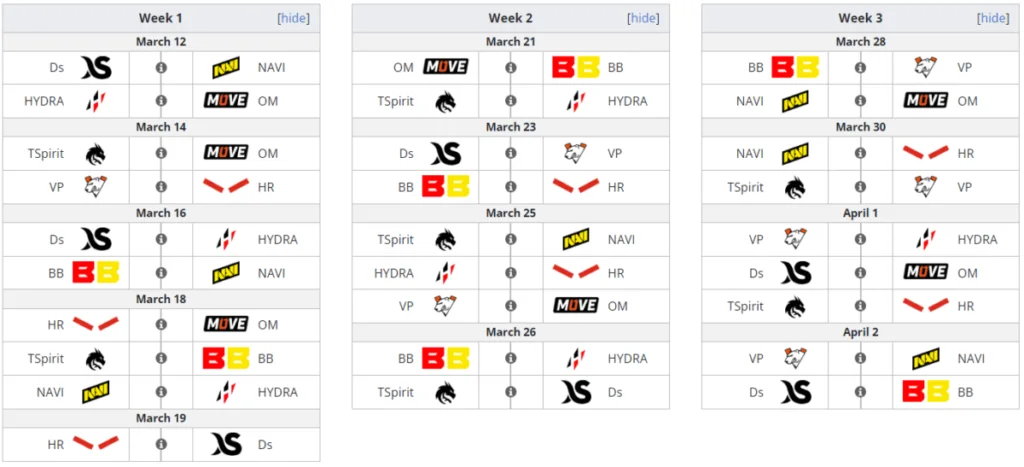Click info icon for HR vs Ds March 19
The image size is (1024, 467).
pyautogui.click(x=161, y=444)
